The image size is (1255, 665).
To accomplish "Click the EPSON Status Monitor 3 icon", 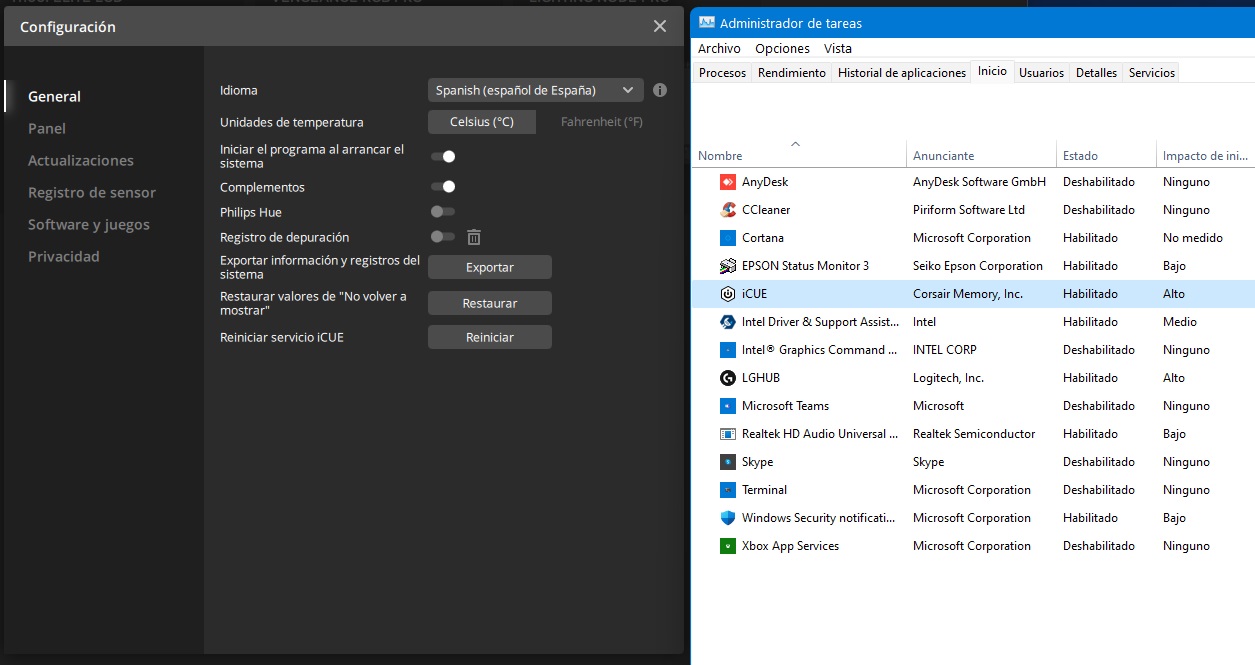I will pyautogui.click(x=728, y=266).
